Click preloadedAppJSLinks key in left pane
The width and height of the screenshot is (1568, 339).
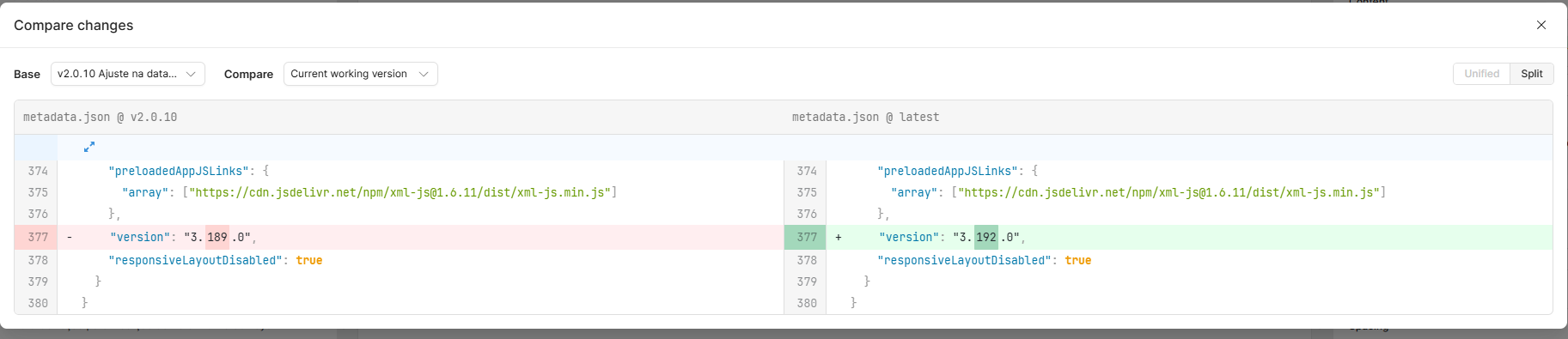click(x=179, y=171)
